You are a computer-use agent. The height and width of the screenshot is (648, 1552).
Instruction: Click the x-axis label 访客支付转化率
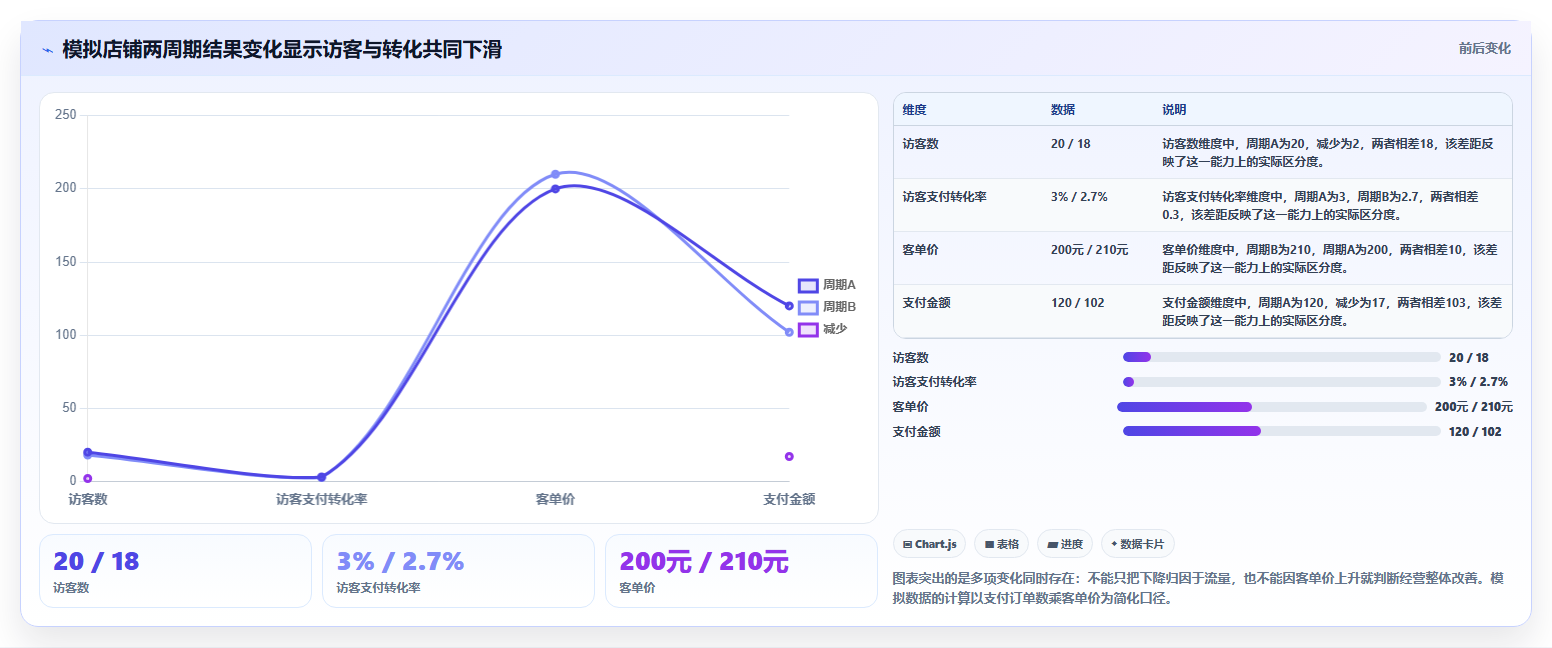pyautogui.click(x=321, y=499)
